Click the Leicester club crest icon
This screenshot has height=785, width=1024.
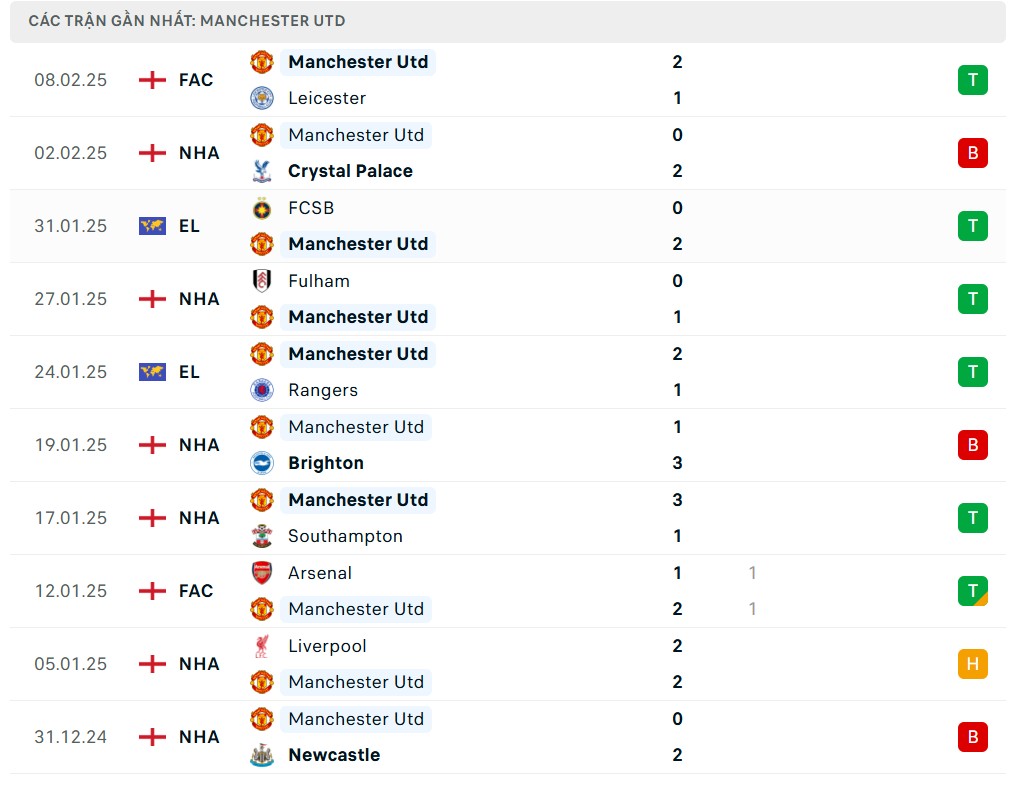[x=262, y=98]
